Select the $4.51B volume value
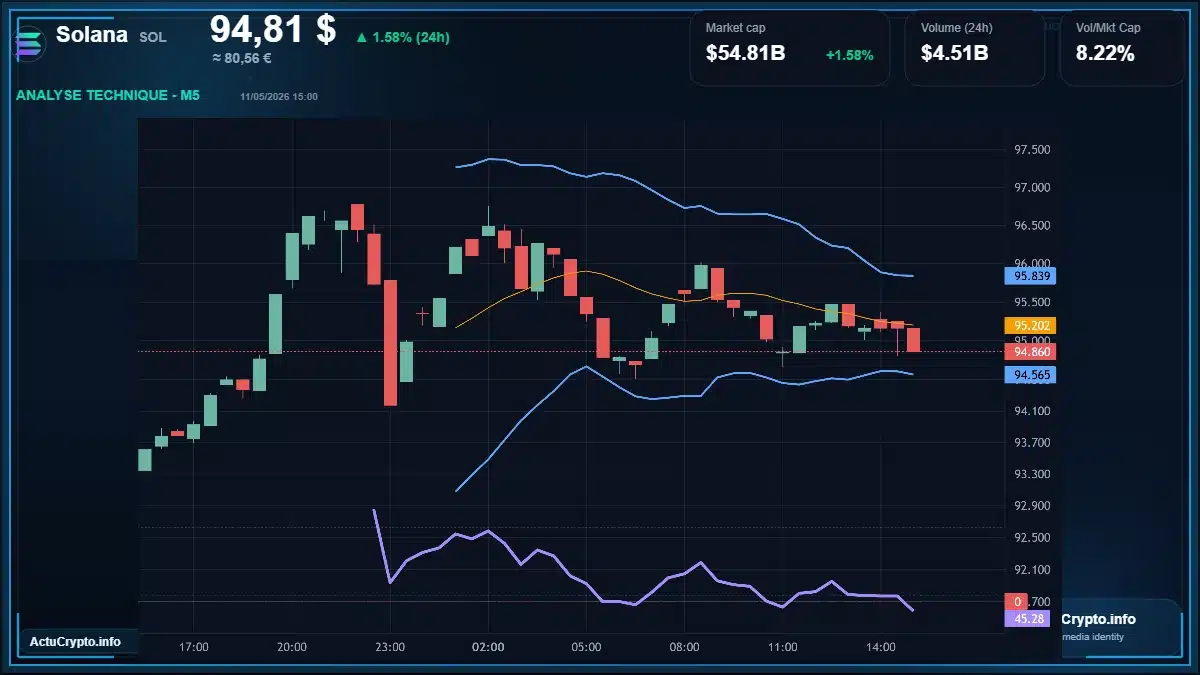This screenshot has height=675, width=1200. click(x=955, y=54)
